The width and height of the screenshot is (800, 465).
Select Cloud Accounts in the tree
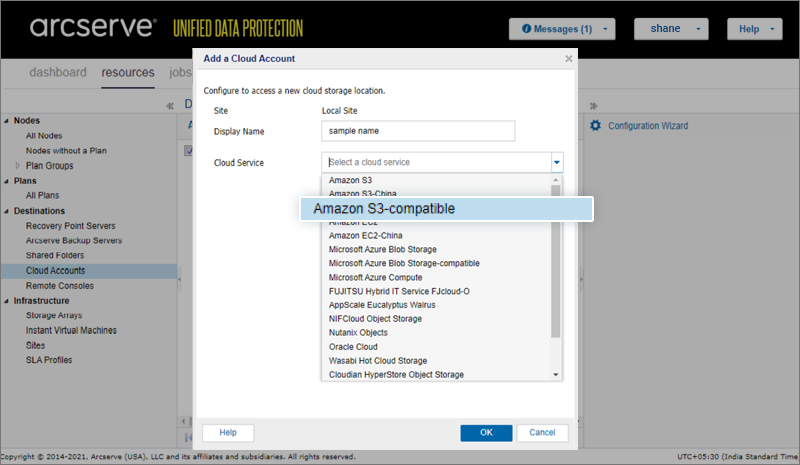click(x=56, y=271)
